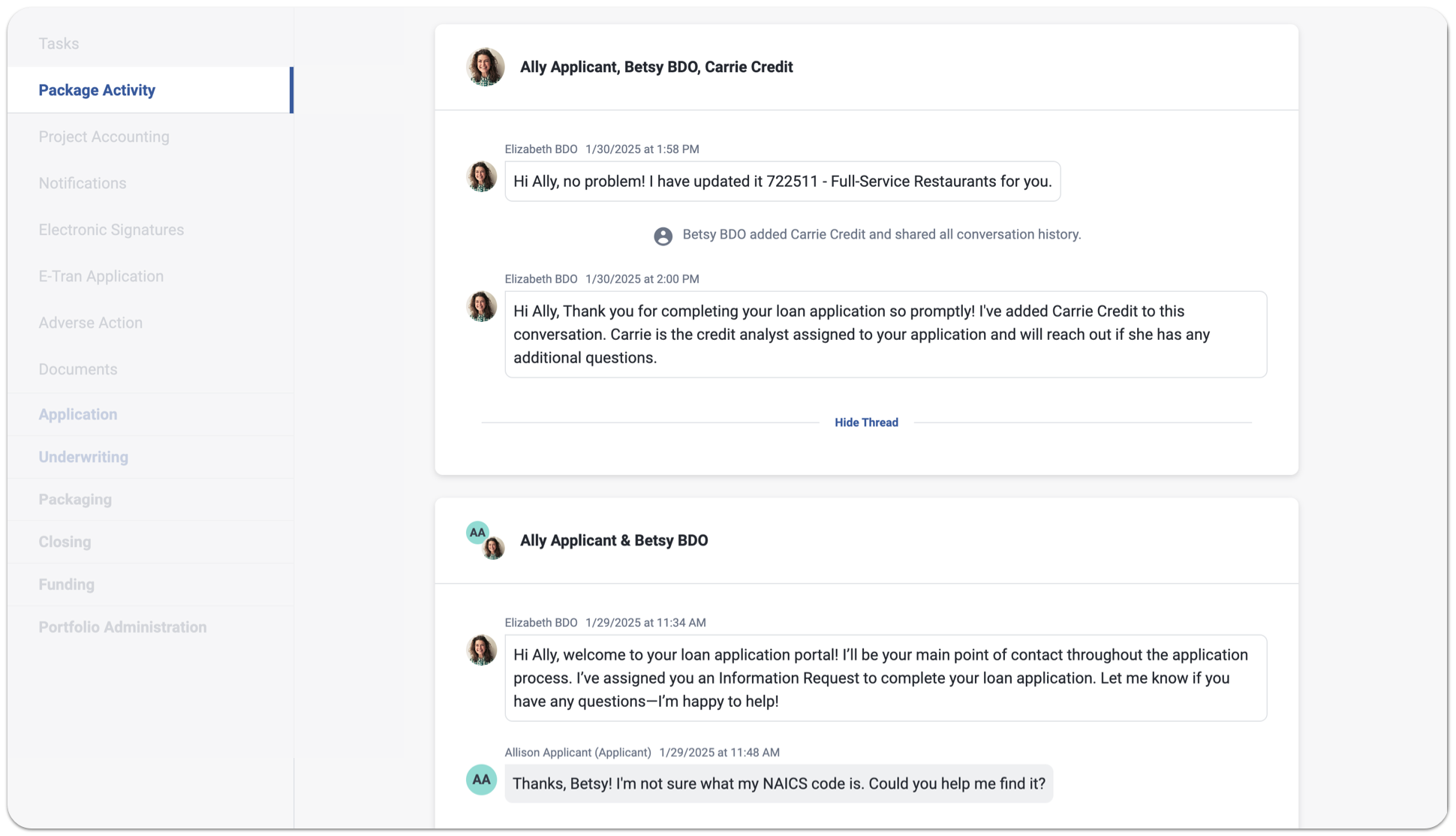Collapse the conversation with Hide Thread

click(x=866, y=423)
